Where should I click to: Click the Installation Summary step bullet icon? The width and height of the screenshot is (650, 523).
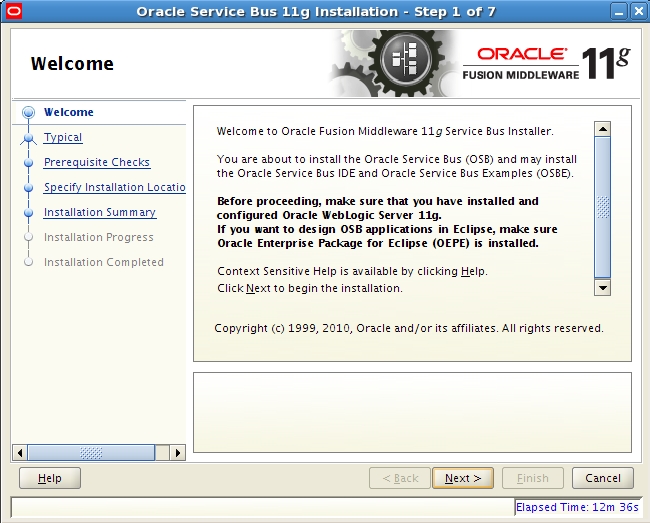[x=28, y=213]
